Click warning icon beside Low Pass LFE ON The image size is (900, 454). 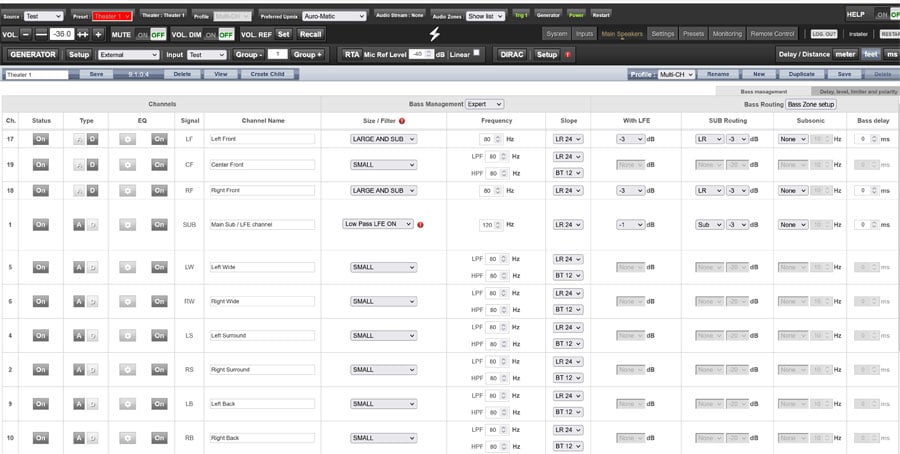click(420, 225)
